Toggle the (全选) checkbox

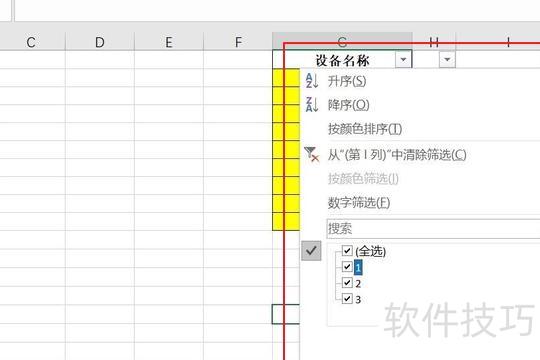(x=347, y=250)
